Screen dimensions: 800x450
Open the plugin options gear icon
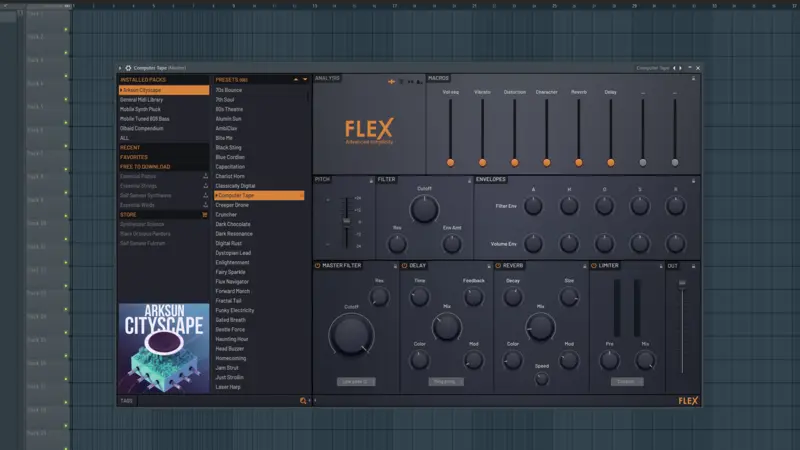coord(128,68)
